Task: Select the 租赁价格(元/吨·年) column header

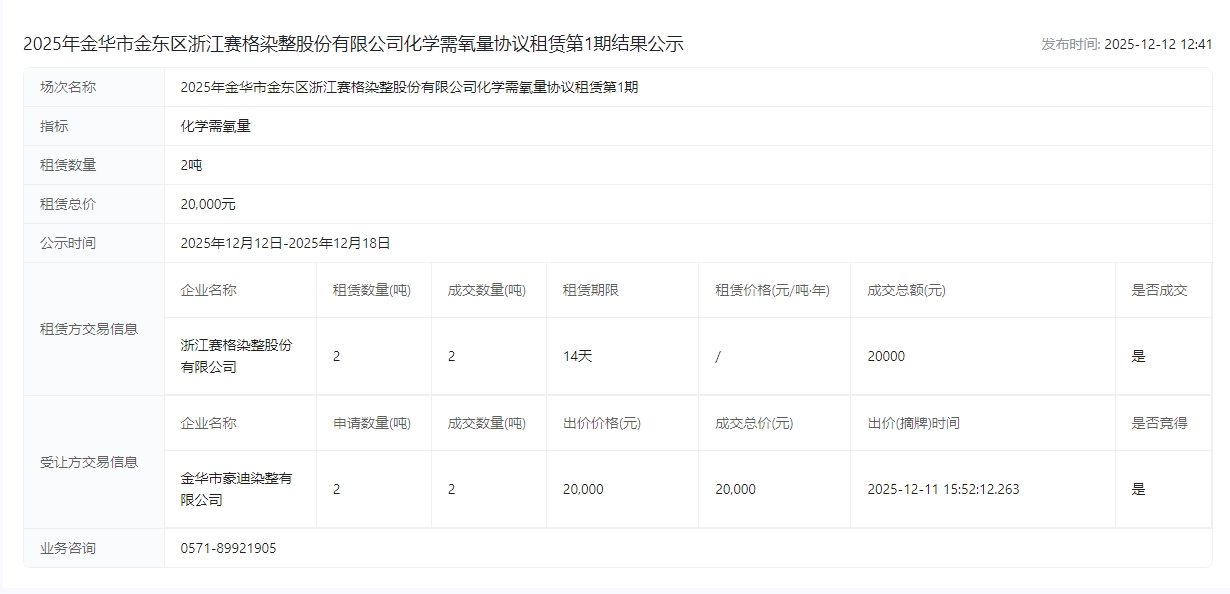Action: (x=772, y=290)
